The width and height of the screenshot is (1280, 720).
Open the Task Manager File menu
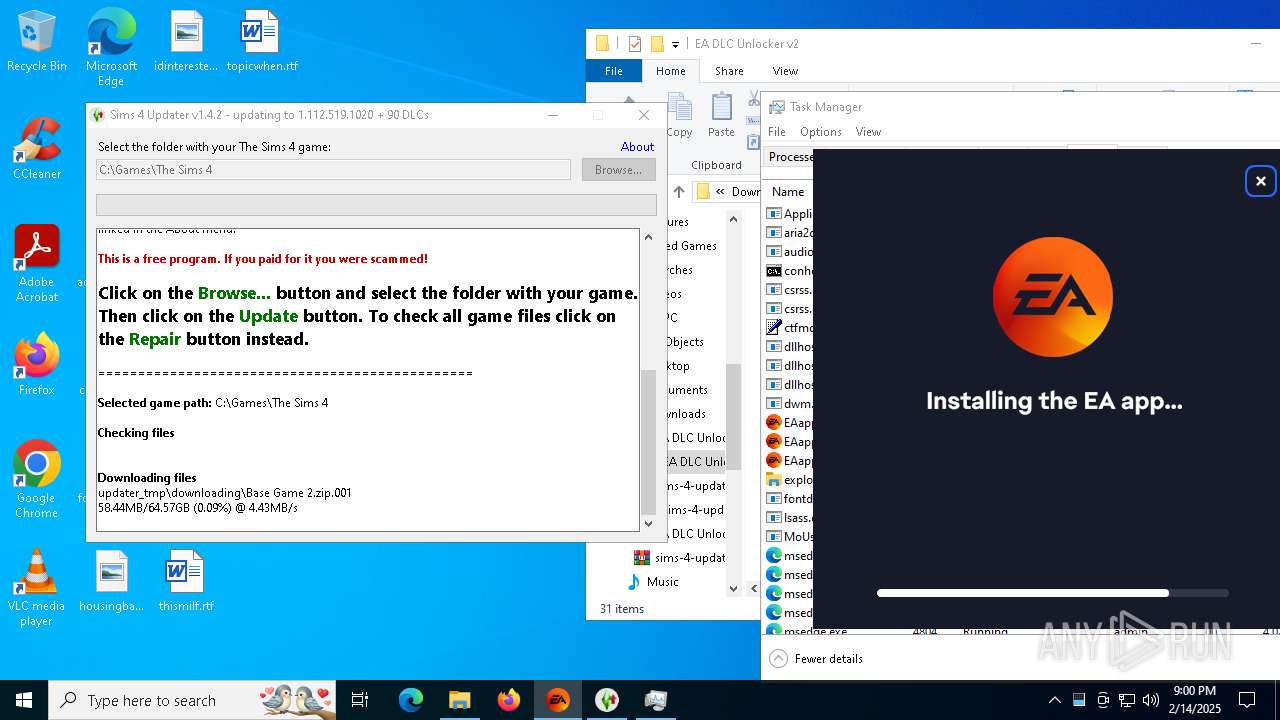click(x=776, y=132)
